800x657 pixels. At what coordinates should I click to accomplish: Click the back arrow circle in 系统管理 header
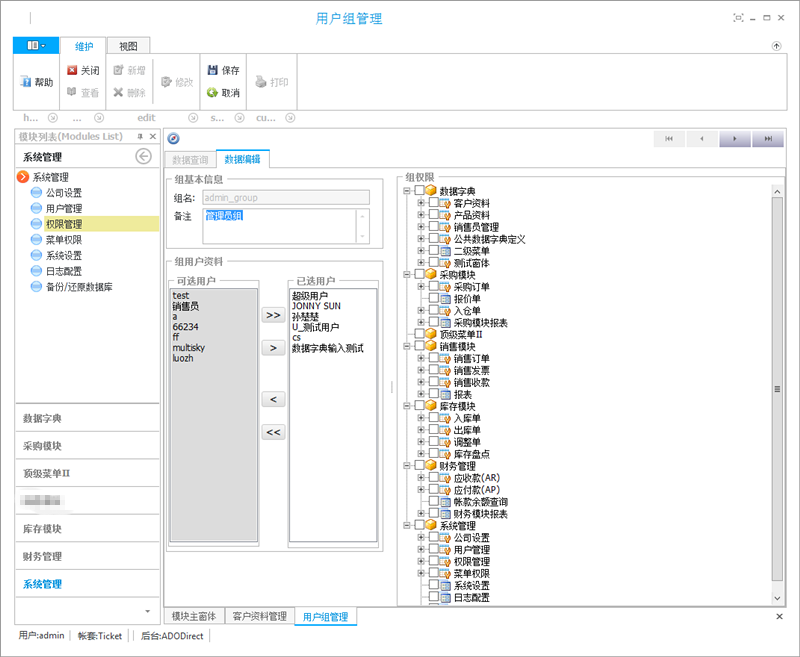pos(143,156)
